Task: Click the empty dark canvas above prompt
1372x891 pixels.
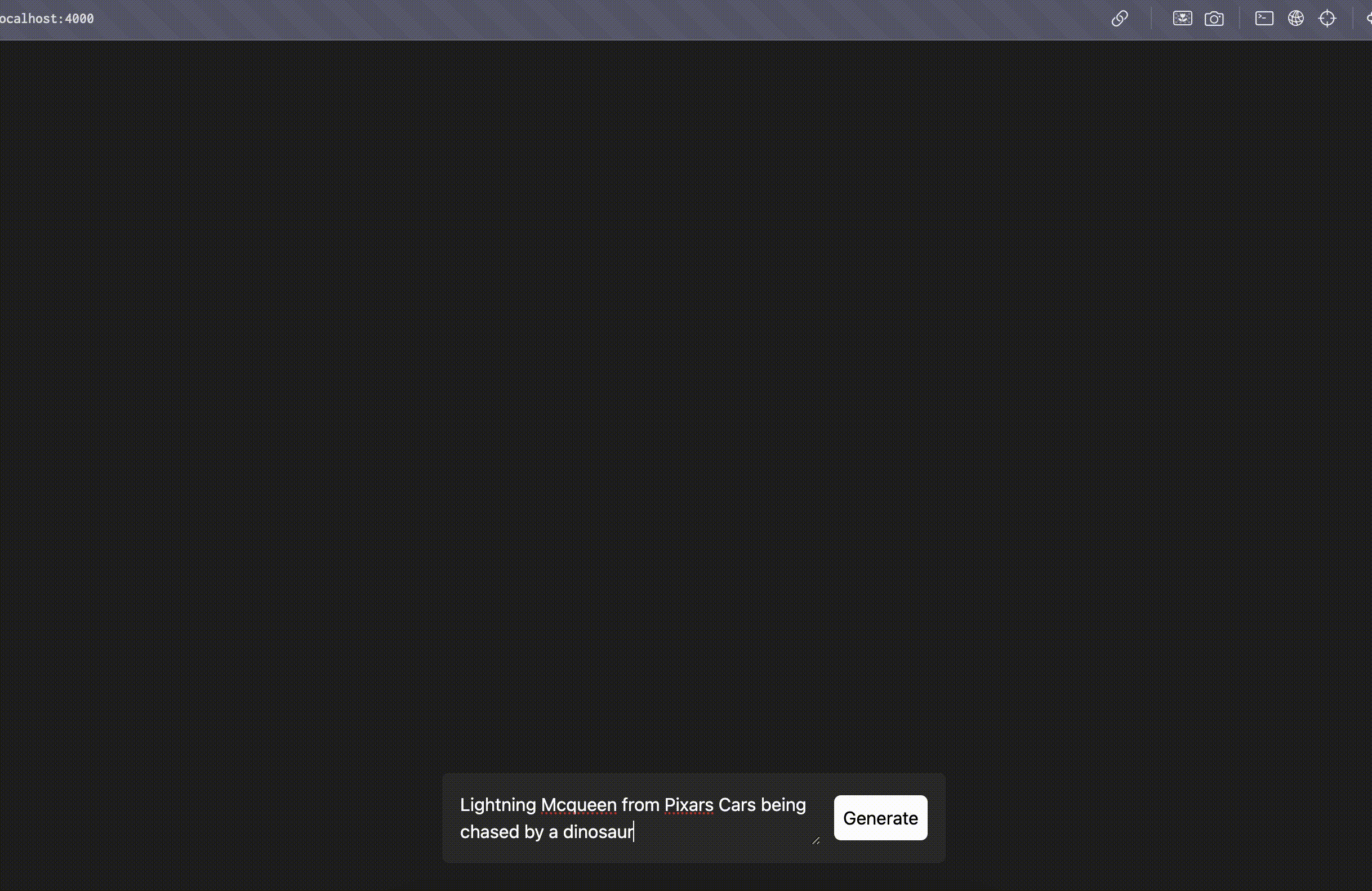Action: (x=686, y=403)
